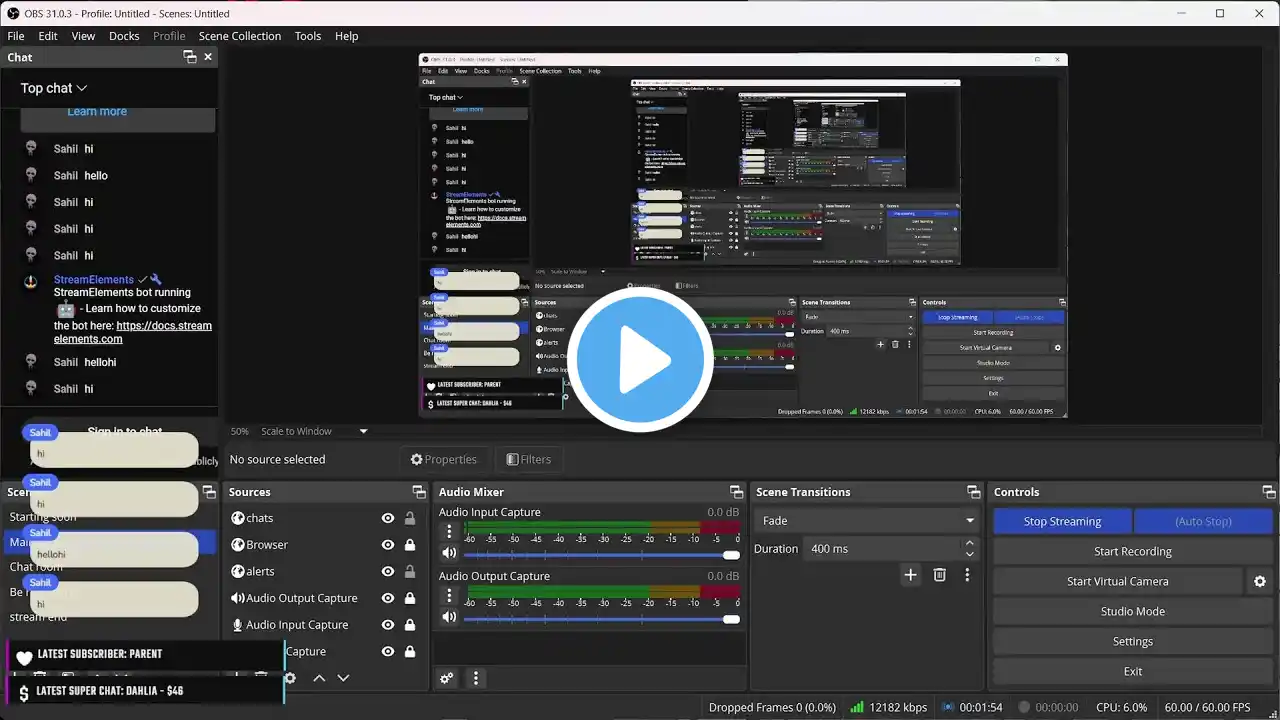The width and height of the screenshot is (1280, 720).
Task: Click the recording dot icon beside 00:00:00
Action: point(1025,707)
